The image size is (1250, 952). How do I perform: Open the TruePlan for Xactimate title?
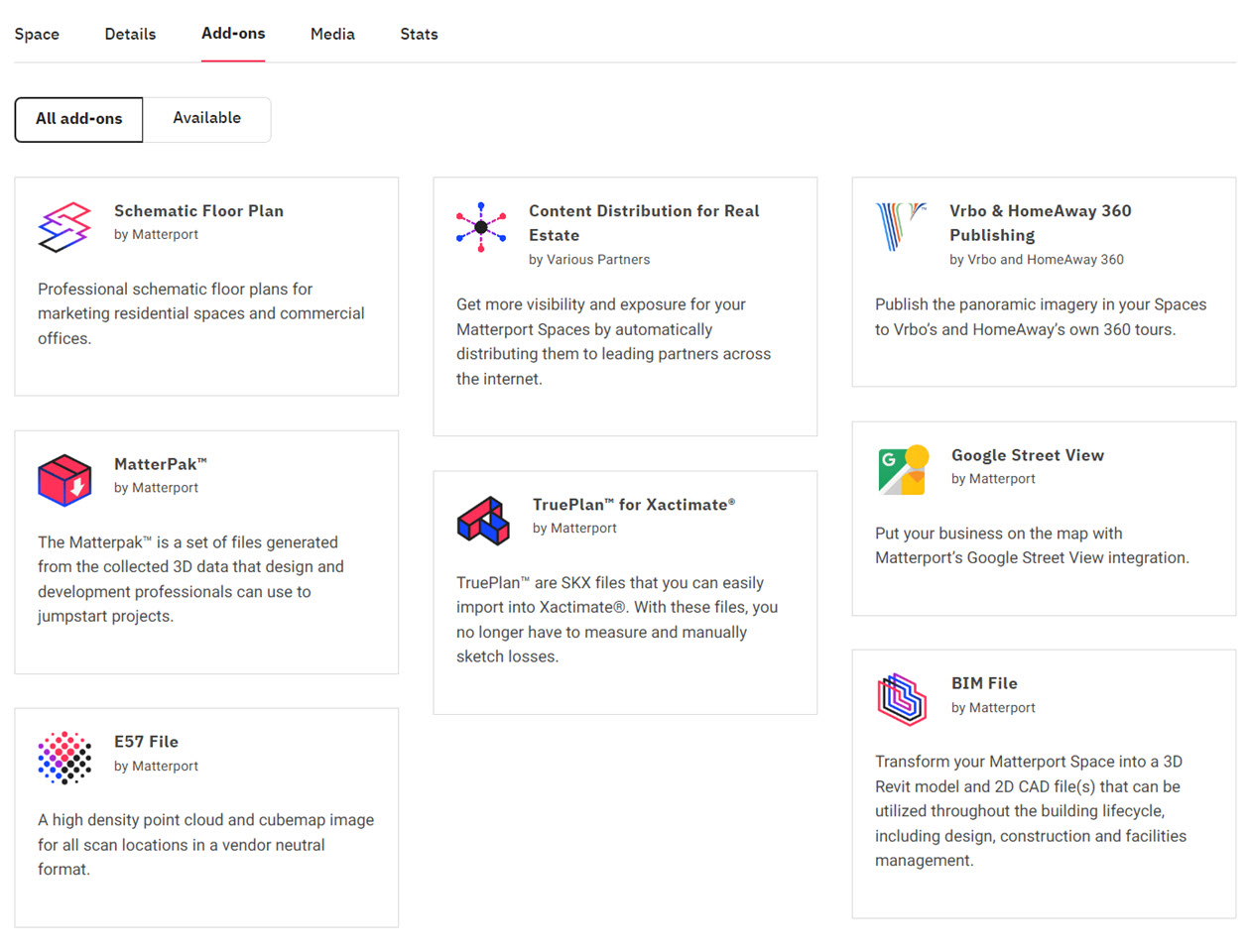[x=634, y=505]
